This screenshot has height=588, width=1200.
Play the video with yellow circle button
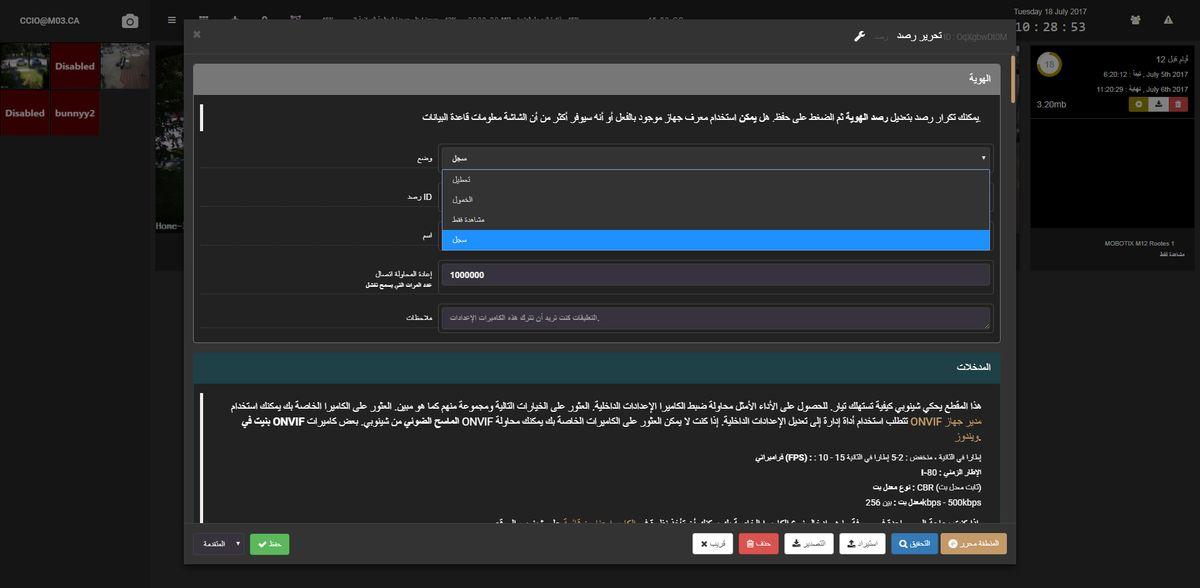pyautogui.click(x=1139, y=104)
